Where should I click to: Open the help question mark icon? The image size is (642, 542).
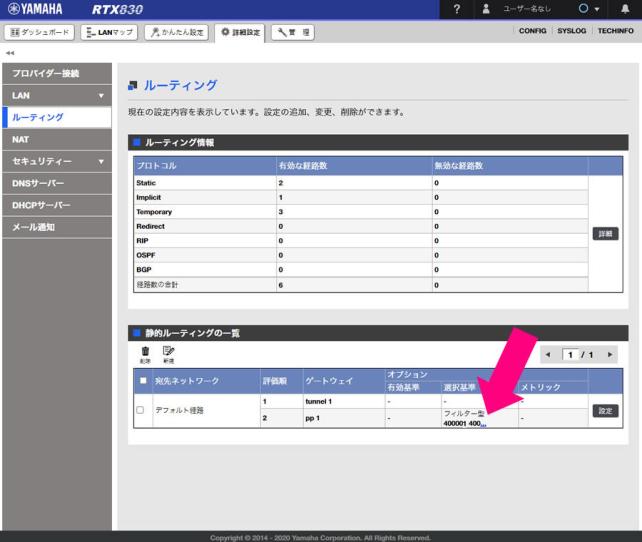pos(457,9)
